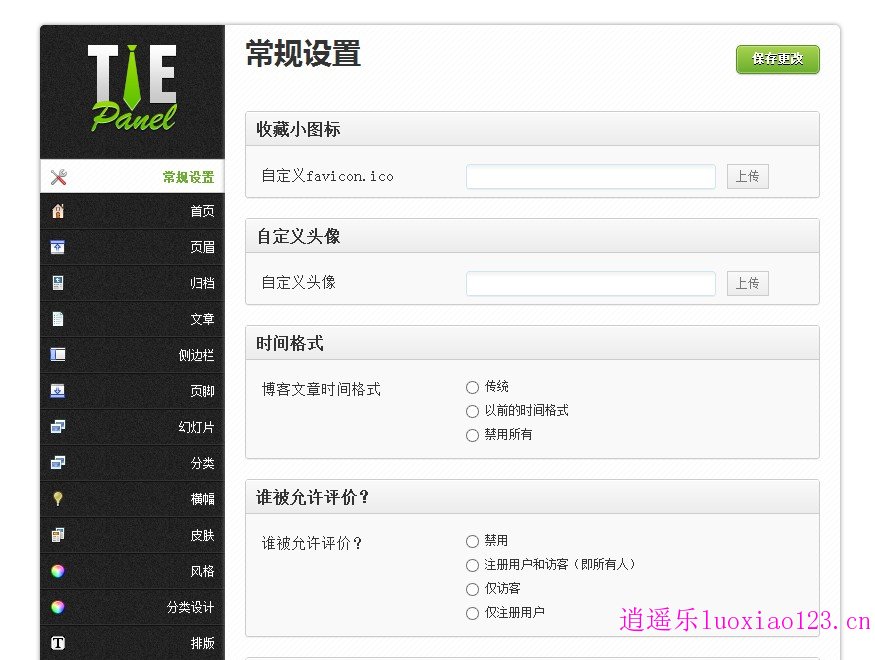Screen dimensions: 875x660
Task: Click the 归档 archive icon
Action: [x=57, y=283]
